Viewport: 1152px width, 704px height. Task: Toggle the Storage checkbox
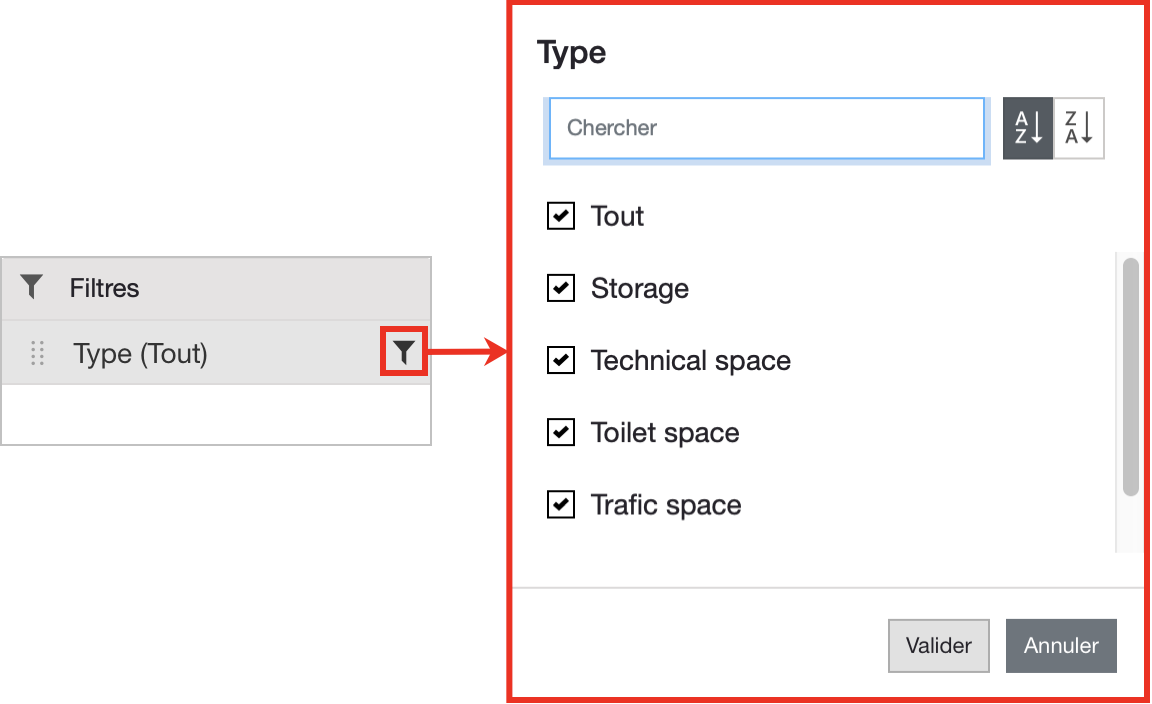(561, 288)
